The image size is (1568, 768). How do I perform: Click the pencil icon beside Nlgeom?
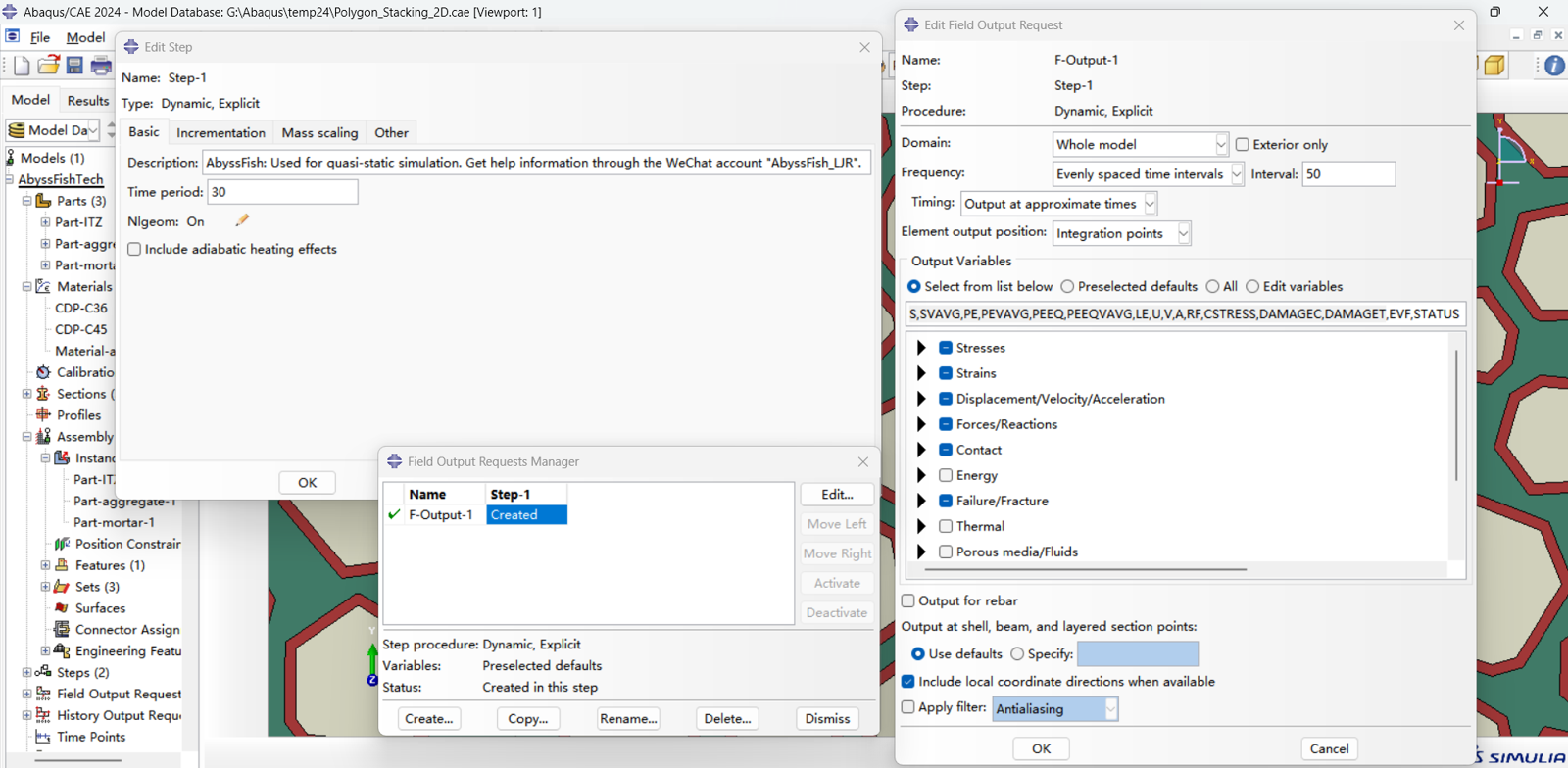[x=242, y=220]
